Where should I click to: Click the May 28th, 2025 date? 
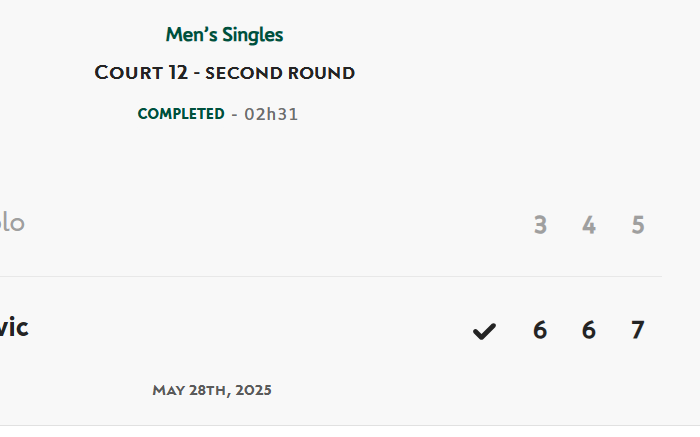(212, 390)
